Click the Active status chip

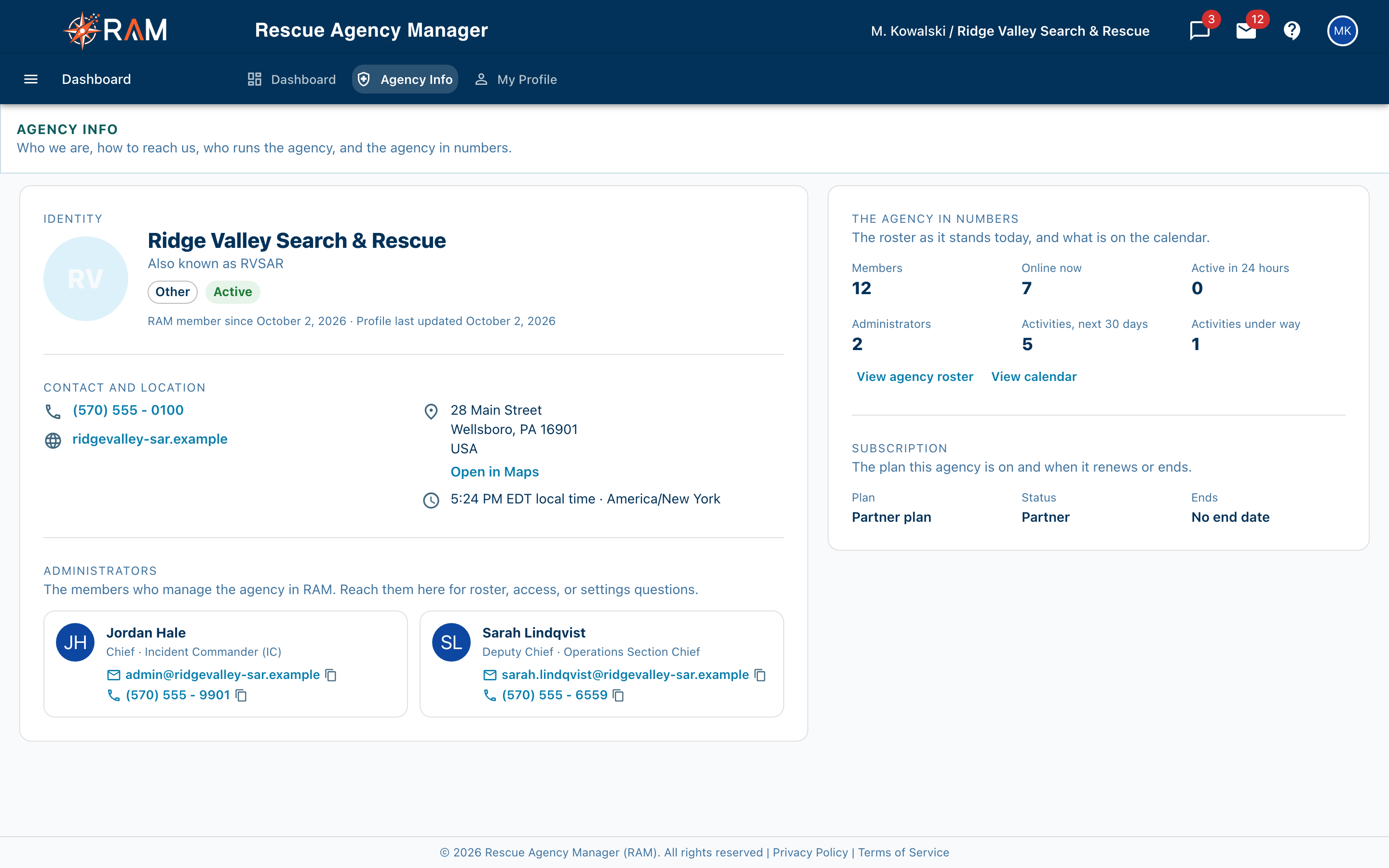coord(232,292)
